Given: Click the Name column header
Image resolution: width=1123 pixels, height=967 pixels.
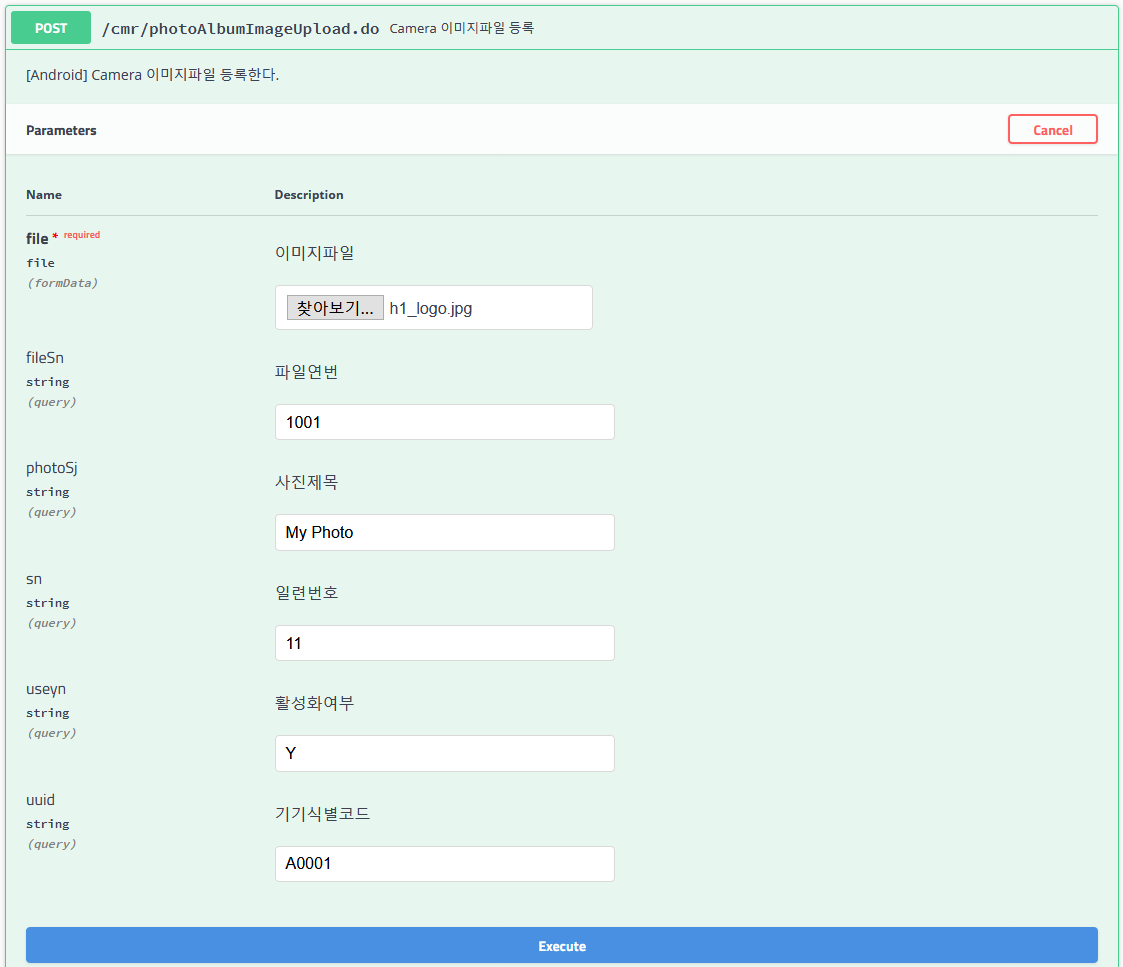Looking at the screenshot, I should [x=44, y=194].
